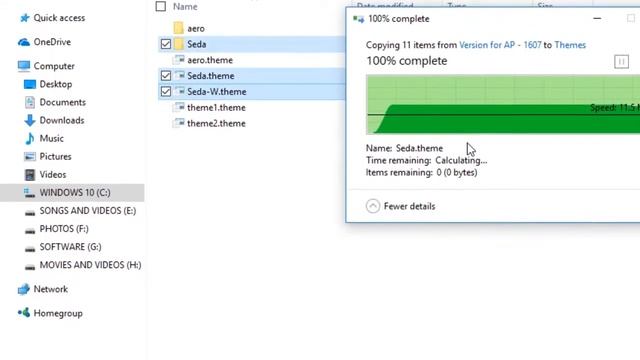The image size is (640, 360).
Task: Open the Themes destination link
Action: point(570,45)
